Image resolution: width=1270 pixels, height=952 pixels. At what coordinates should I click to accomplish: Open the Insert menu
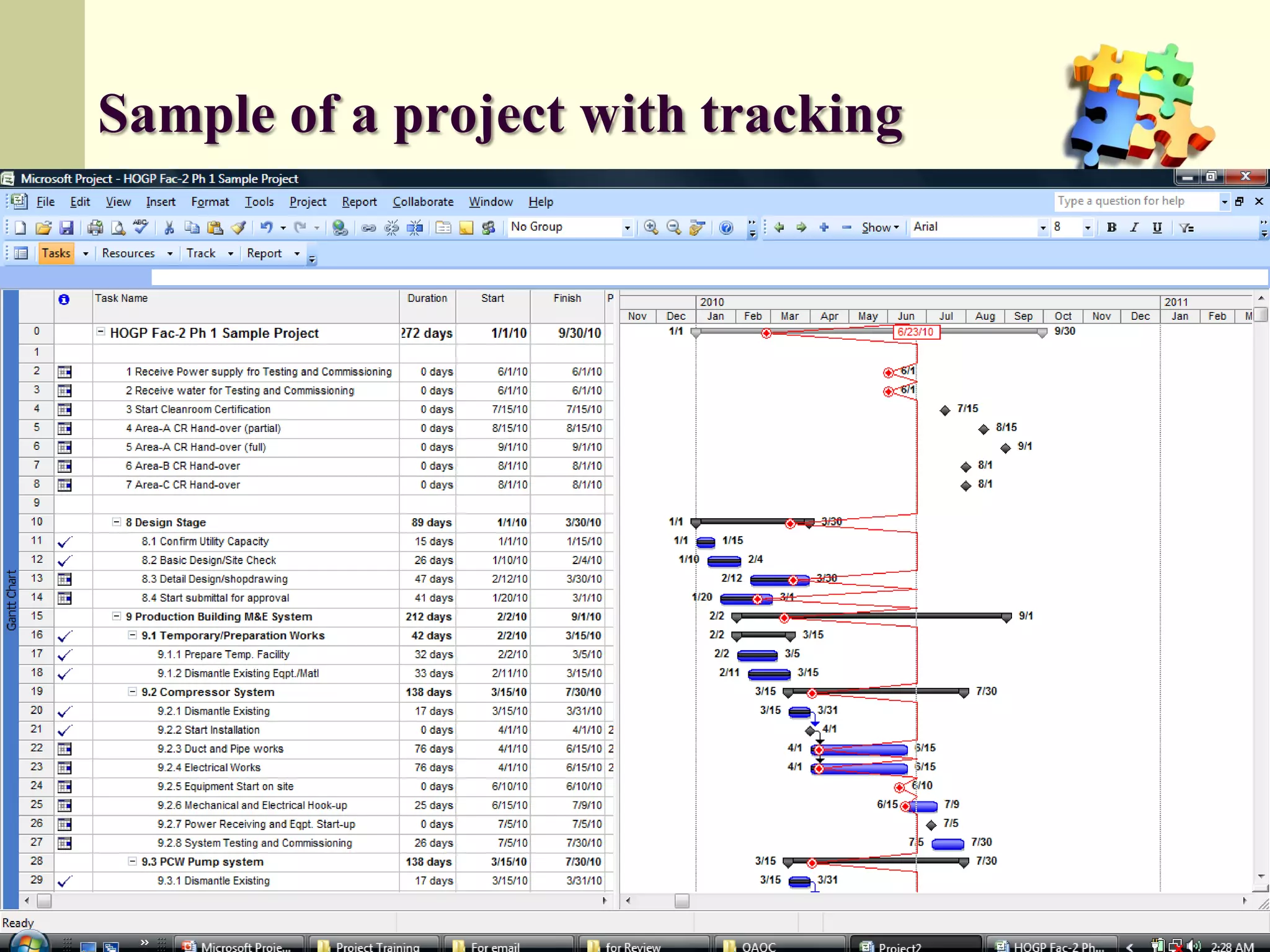click(161, 202)
